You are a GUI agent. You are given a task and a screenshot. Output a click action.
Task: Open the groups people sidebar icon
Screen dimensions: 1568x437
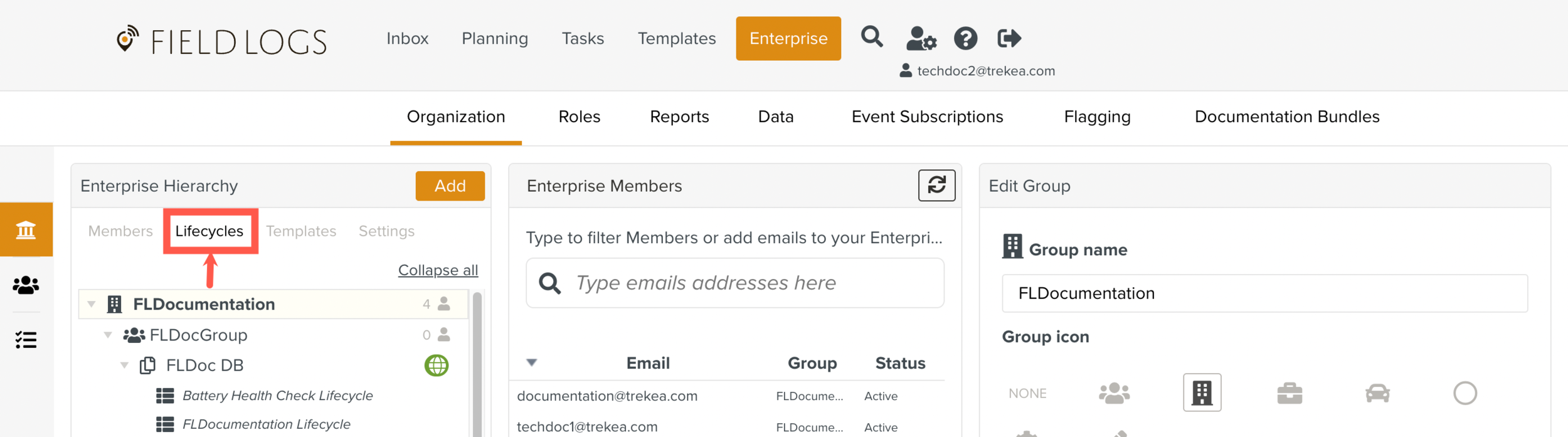tap(26, 285)
